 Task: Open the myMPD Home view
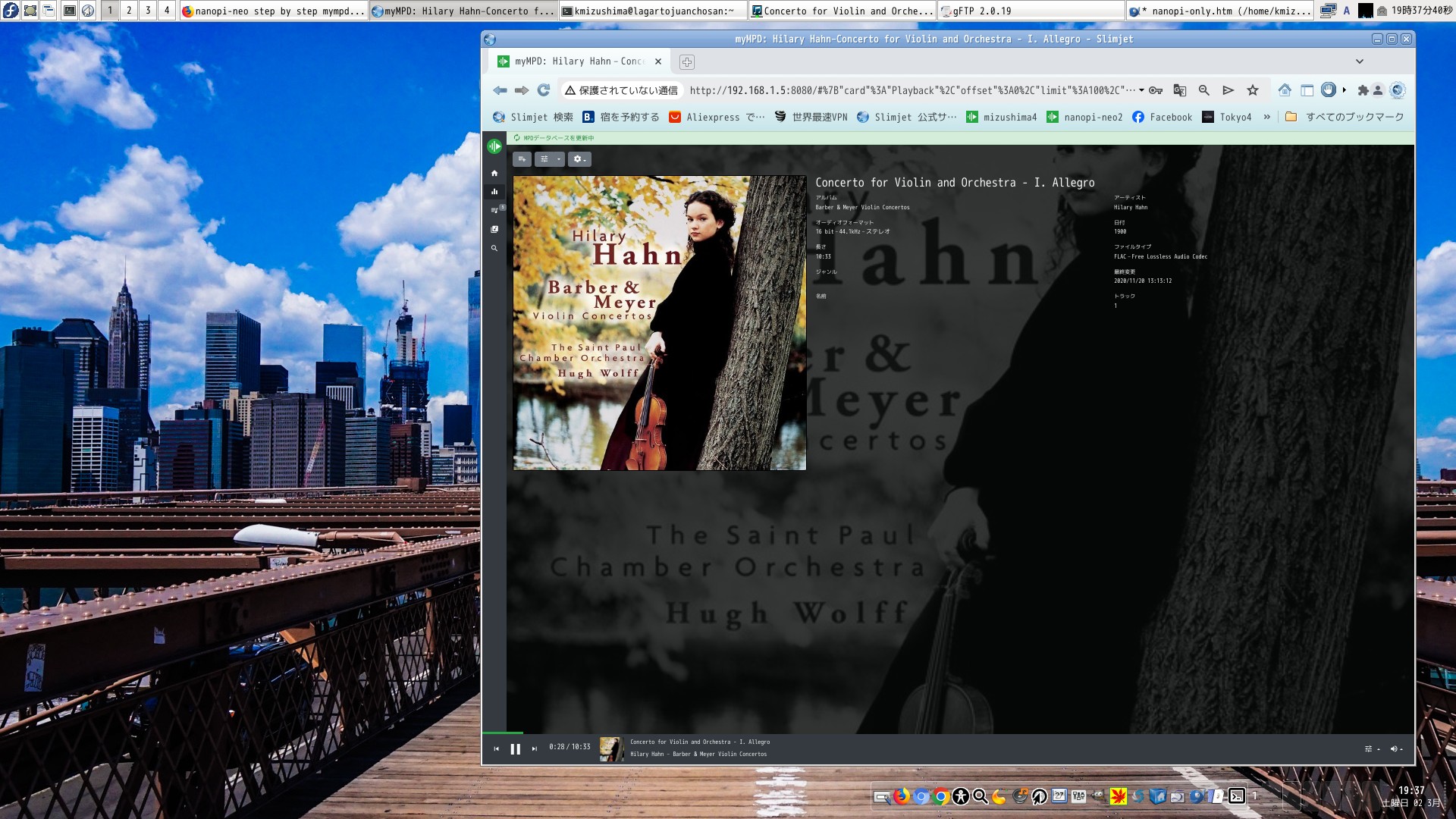pyautogui.click(x=494, y=174)
